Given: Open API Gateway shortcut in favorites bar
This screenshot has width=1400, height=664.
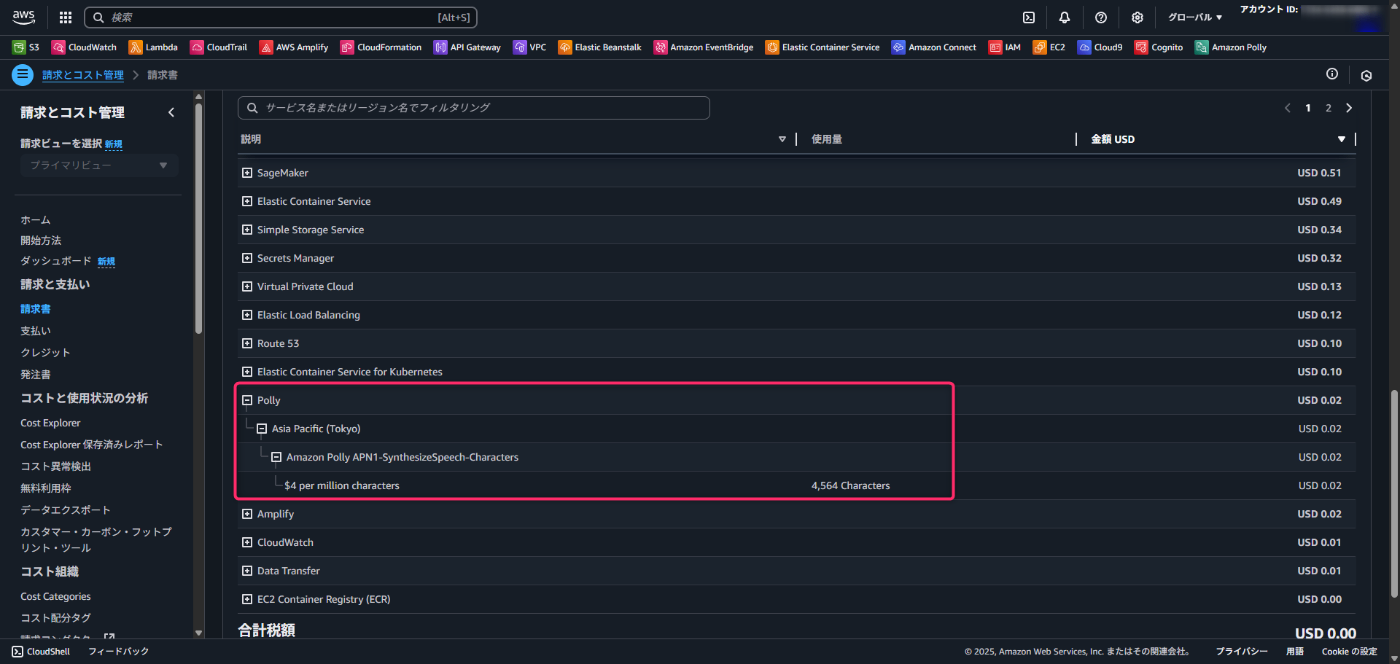Looking at the screenshot, I should pos(467,47).
